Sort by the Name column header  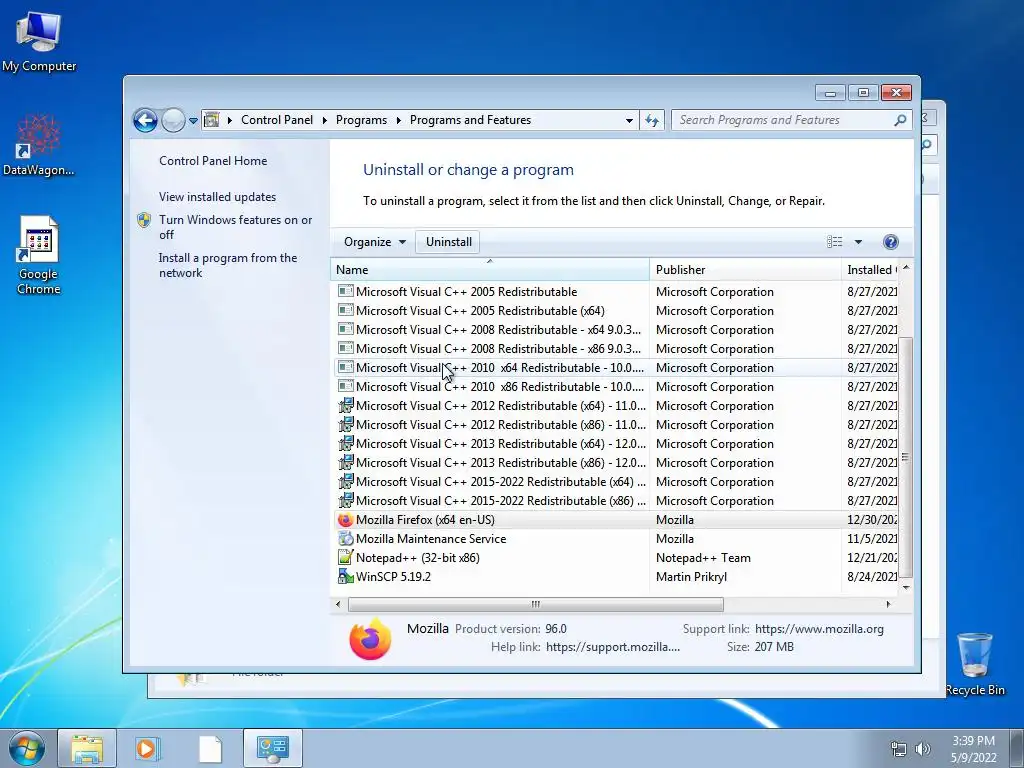tap(490, 270)
